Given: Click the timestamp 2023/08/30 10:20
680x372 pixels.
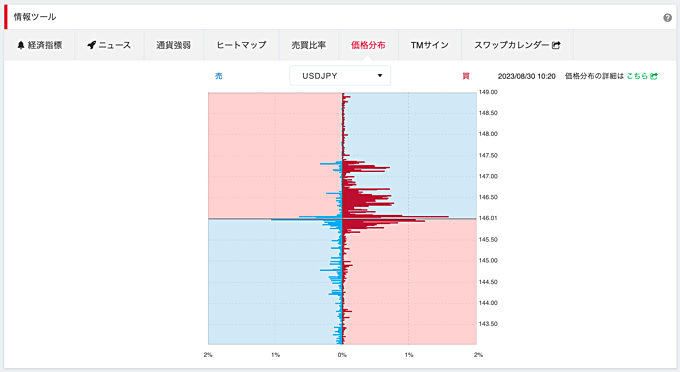Looking at the screenshot, I should point(526,76).
